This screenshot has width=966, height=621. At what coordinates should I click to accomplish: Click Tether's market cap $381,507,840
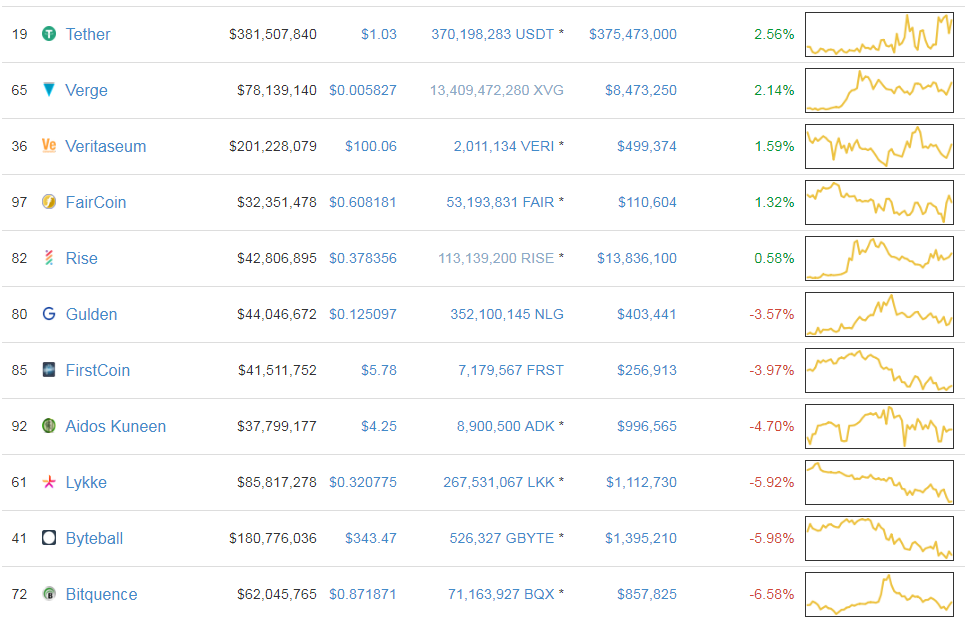(272, 34)
